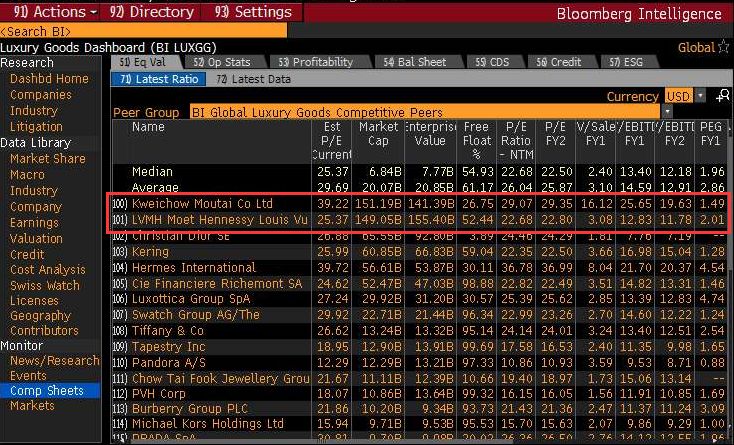Switch to the Profitability tab
This screenshot has width=734, height=445.
(x=316, y=62)
